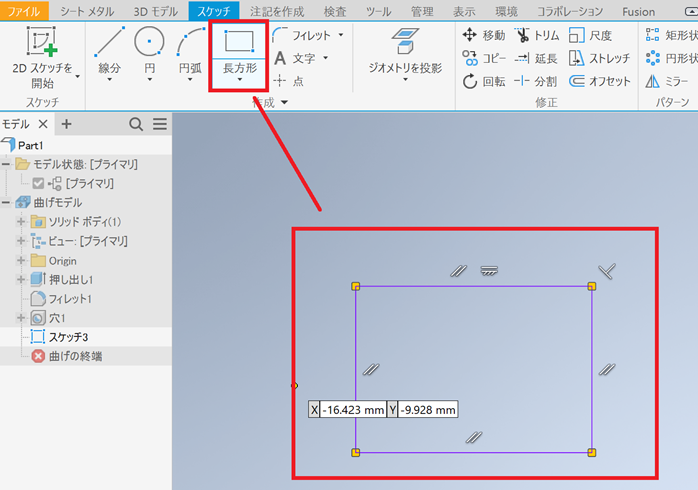Open the model browser search icon
The width and height of the screenshot is (698, 490).
[x=136, y=124]
